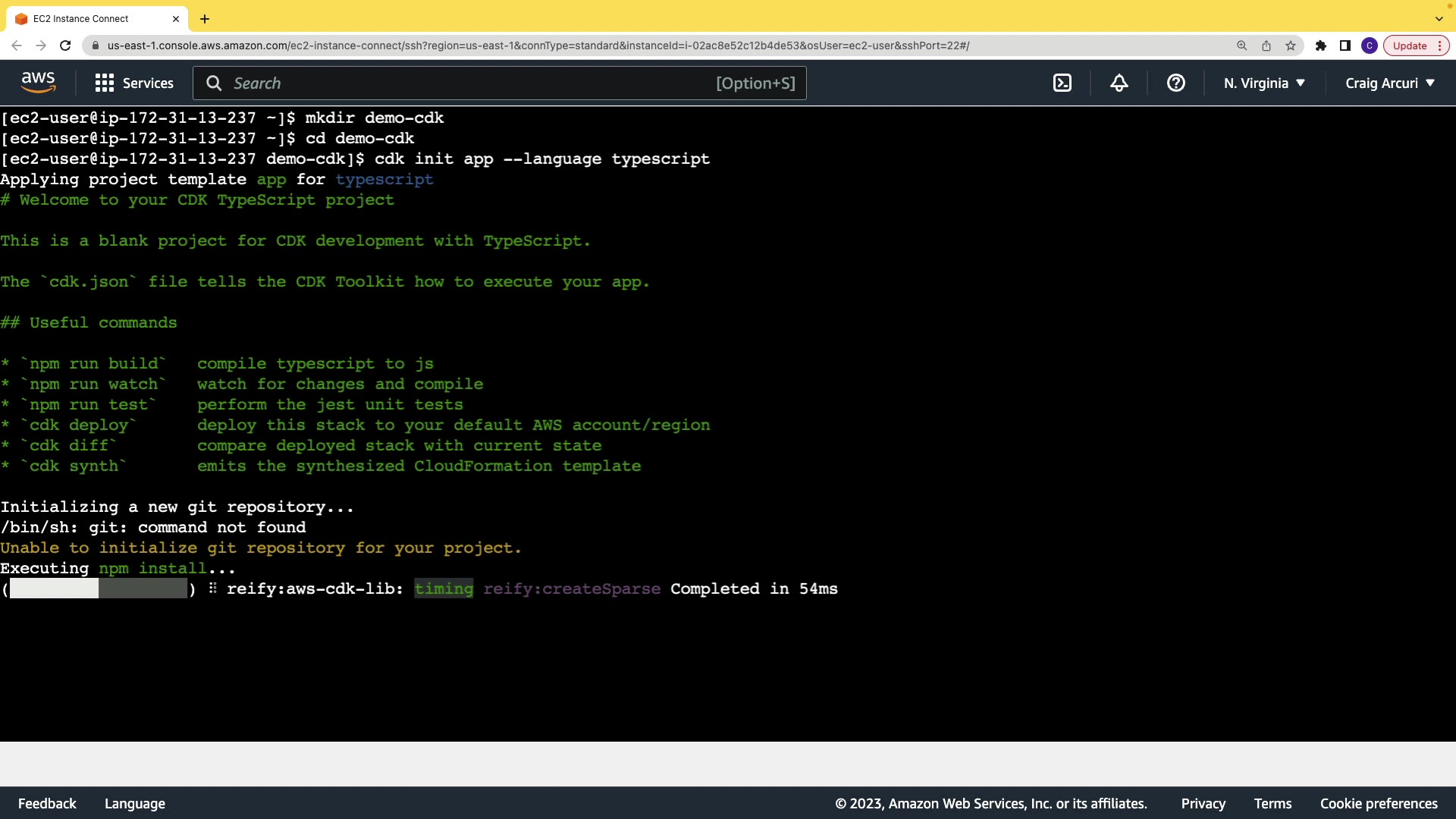Expand the Craig Arcuri account menu
The width and height of the screenshot is (1456, 819).
[x=1390, y=83]
